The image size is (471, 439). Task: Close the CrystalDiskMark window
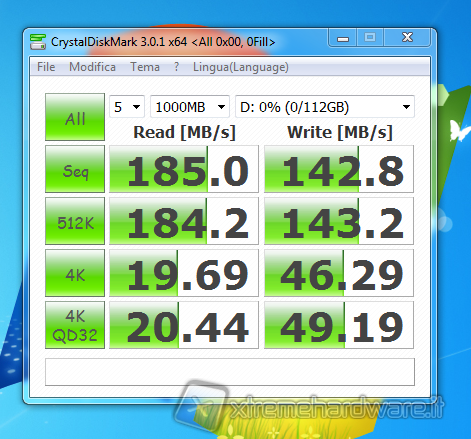pyautogui.click(x=407, y=38)
